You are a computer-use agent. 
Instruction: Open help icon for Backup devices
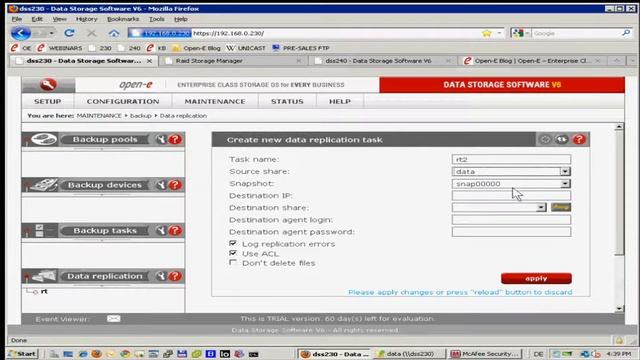click(175, 185)
